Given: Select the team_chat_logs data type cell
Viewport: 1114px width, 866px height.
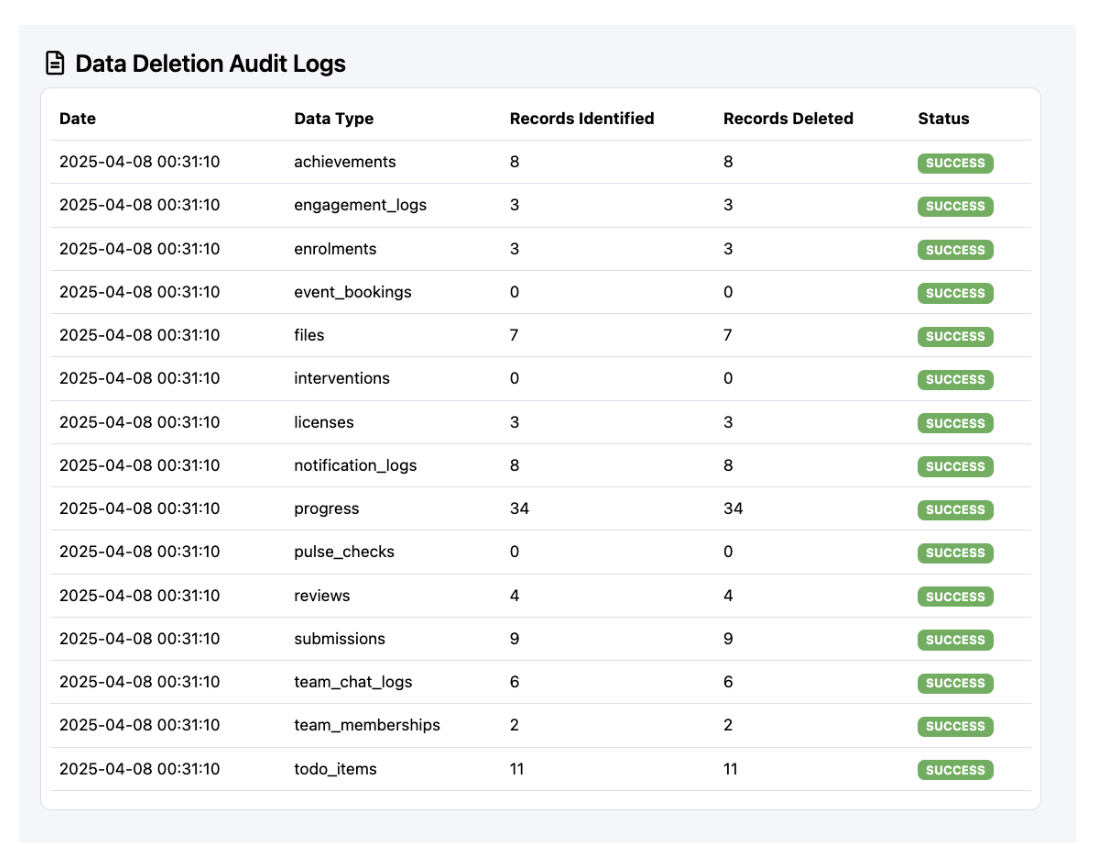Looking at the screenshot, I should [x=353, y=682].
